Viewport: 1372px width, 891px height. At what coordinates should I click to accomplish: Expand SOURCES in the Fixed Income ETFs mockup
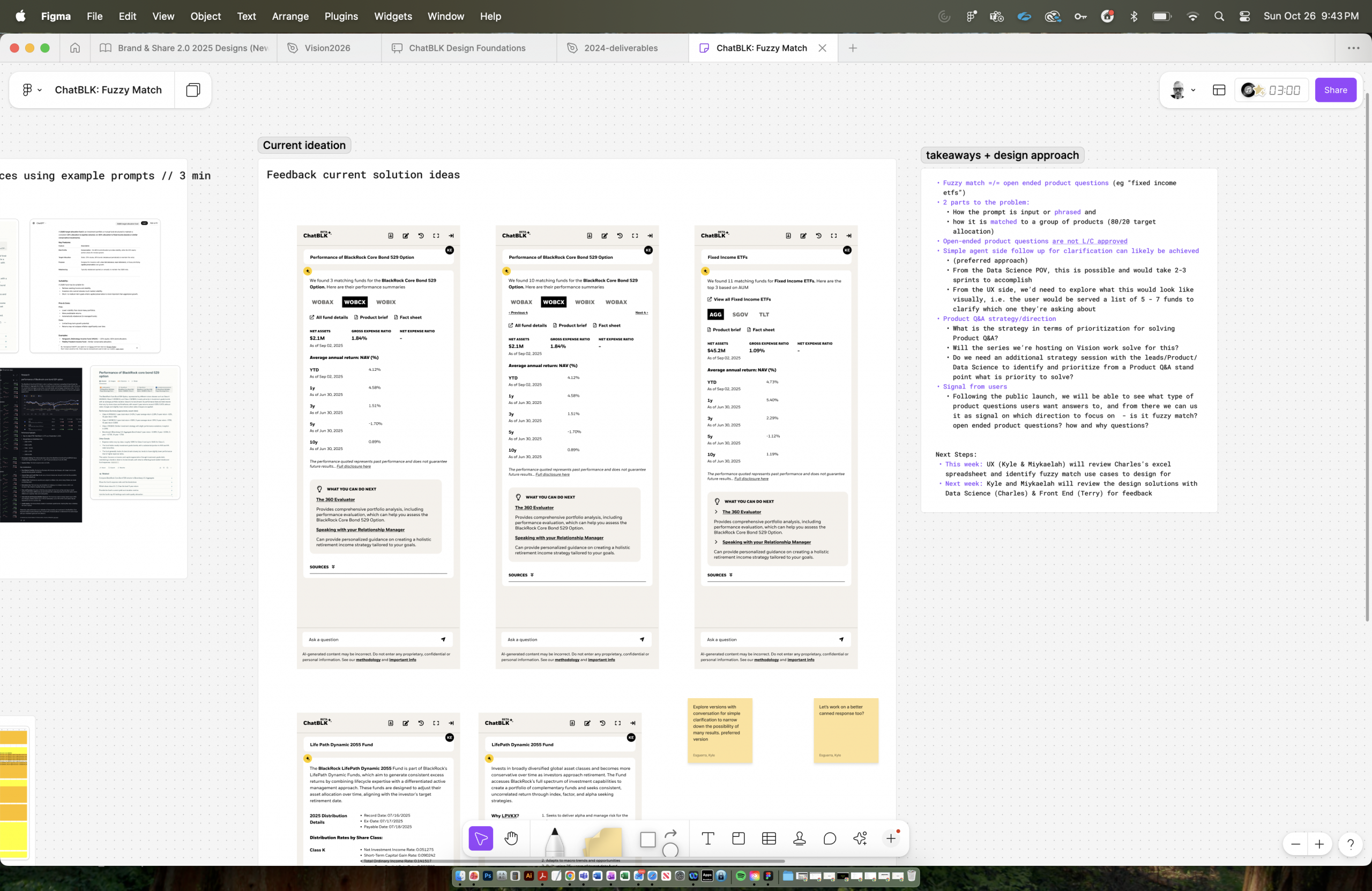(x=719, y=575)
